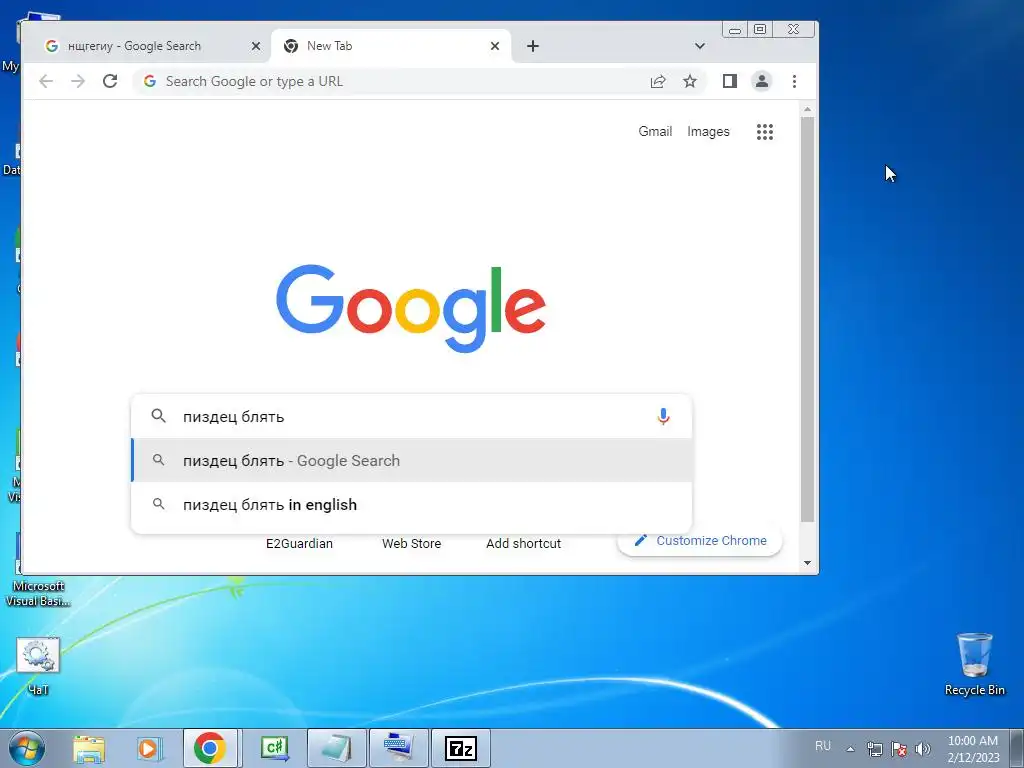Click the page scrollbar down arrow
Screen dimensions: 1024x768
click(807, 563)
